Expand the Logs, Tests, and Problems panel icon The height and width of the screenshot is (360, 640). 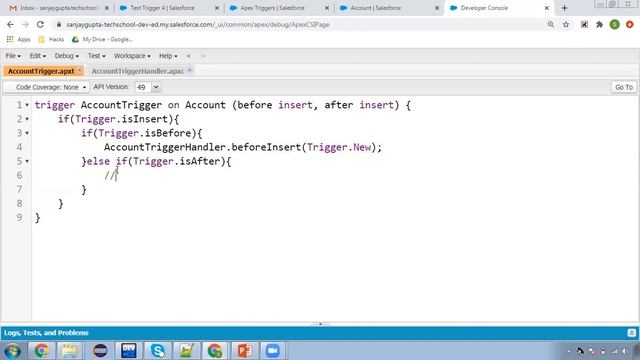[x=631, y=333]
